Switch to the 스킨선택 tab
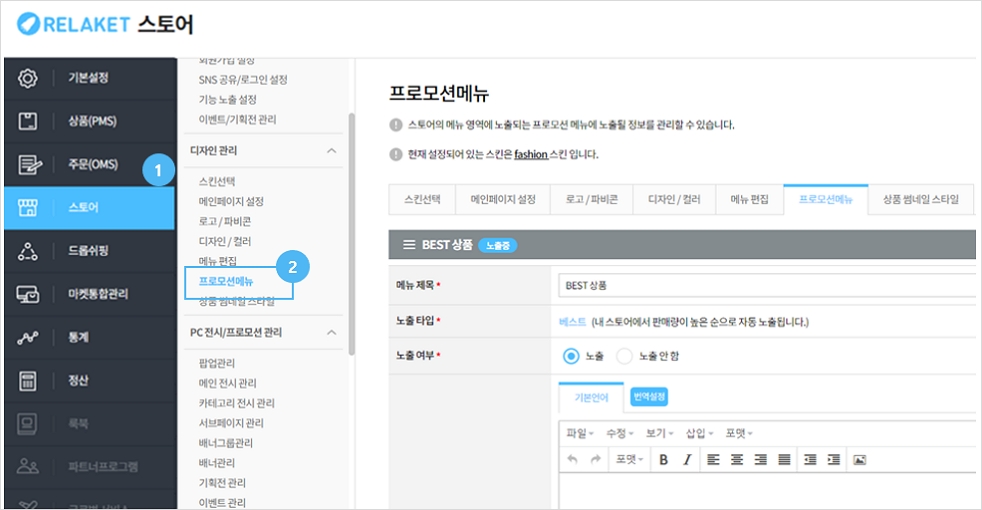Image resolution: width=982 pixels, height=510 pixels. pyautogui.click(x=421, y=200)
